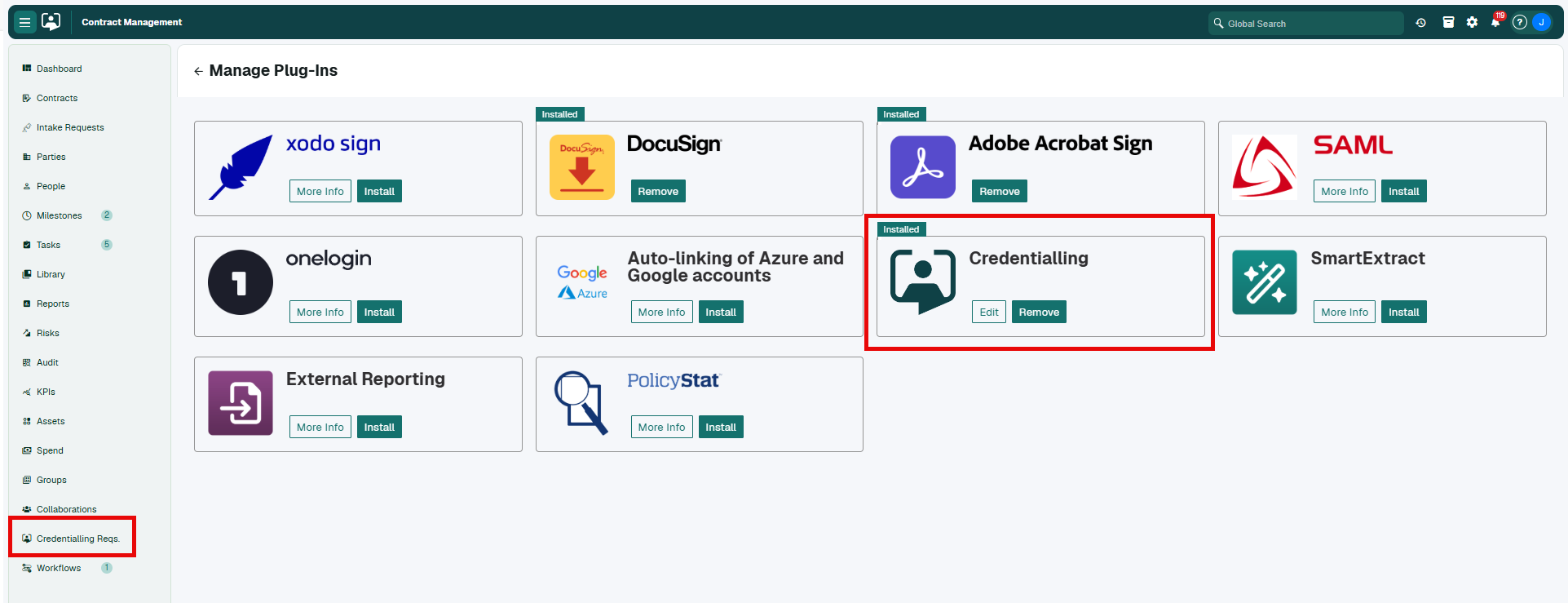
Task: Click the Installed tag above DocuSign
Action: click(560, 114)
